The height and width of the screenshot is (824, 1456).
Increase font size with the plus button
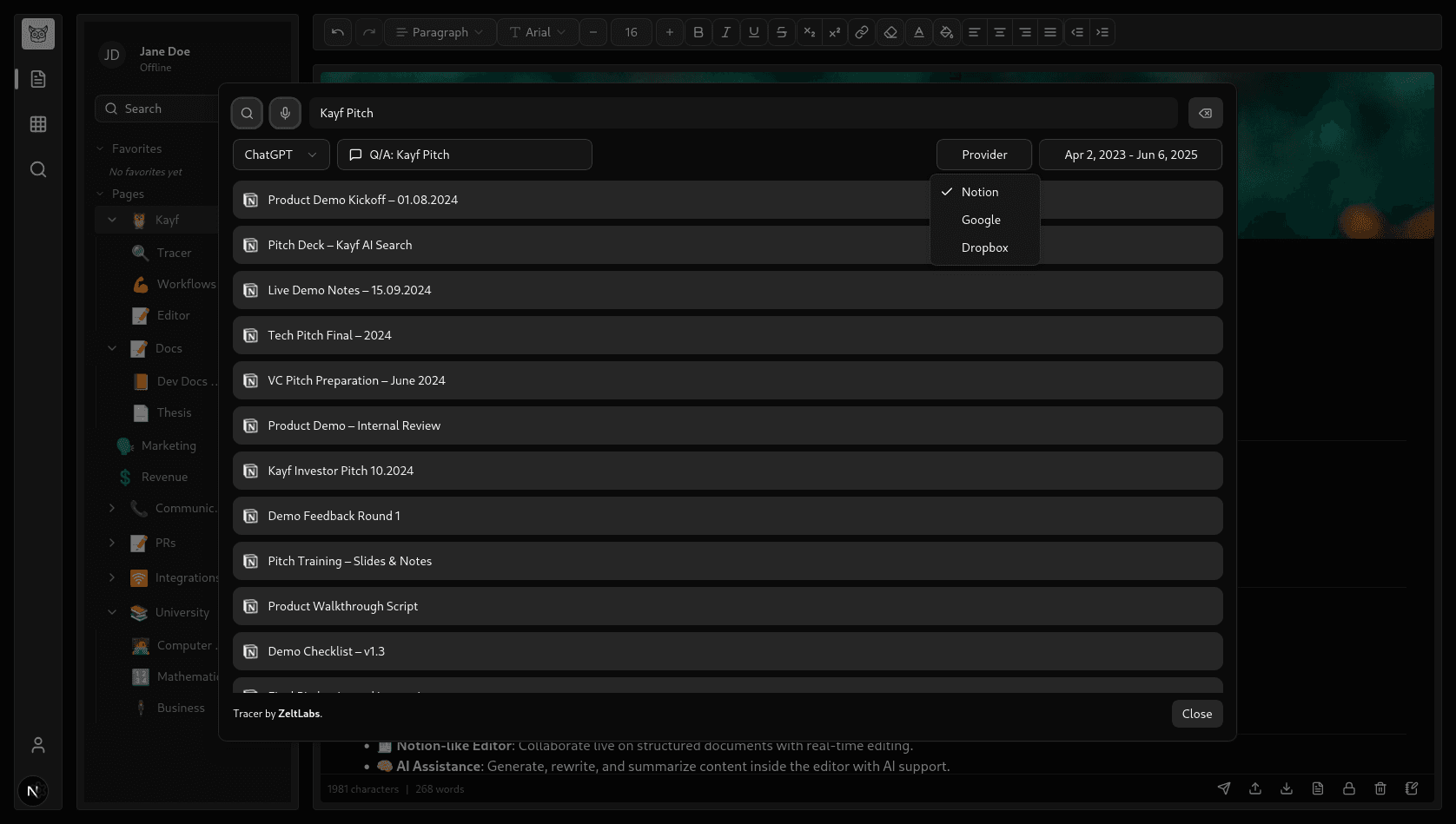670,32
